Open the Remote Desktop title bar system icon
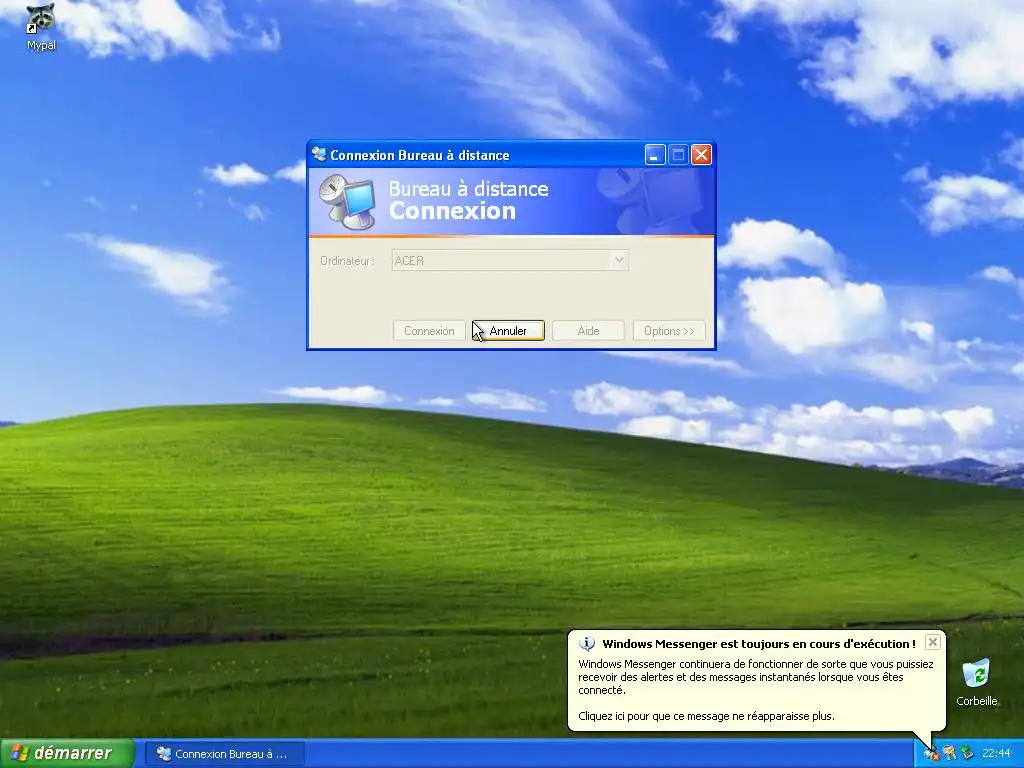The width and height of the screenshot is (1024, 768). click(x=319, y=155)
